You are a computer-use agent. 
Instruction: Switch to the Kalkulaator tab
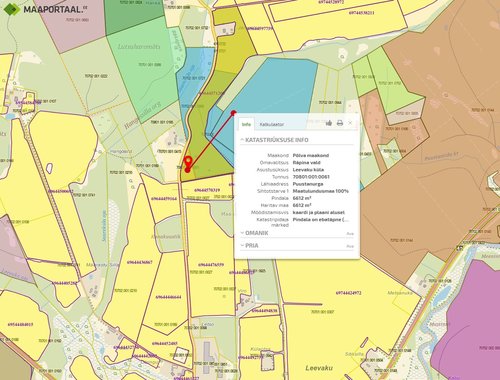[x=272, y=124]
